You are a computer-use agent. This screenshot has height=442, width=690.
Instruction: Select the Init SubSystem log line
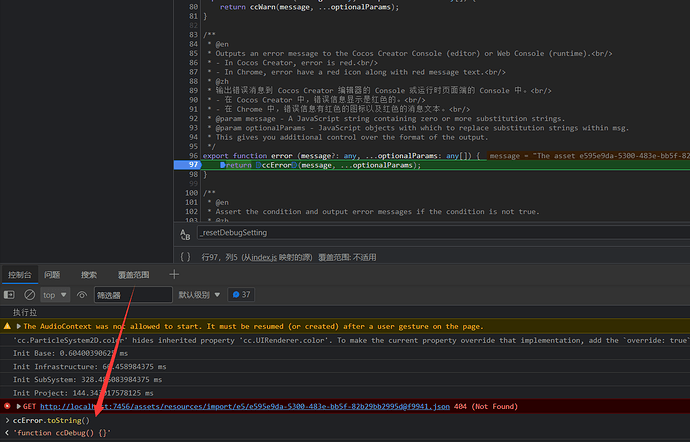tap(88, 379)
